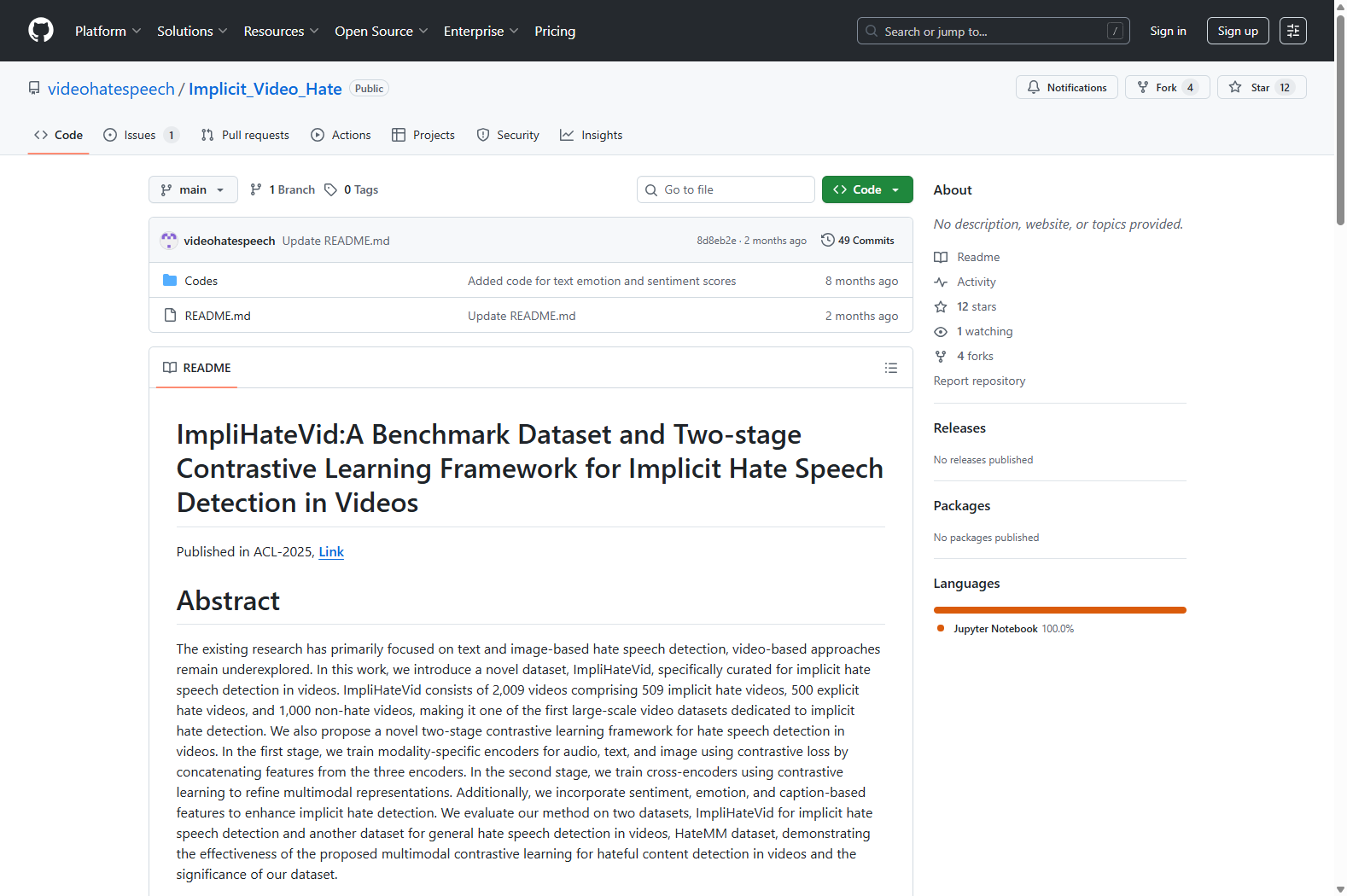Click the bell icon on Notifications

[1034, 87]
